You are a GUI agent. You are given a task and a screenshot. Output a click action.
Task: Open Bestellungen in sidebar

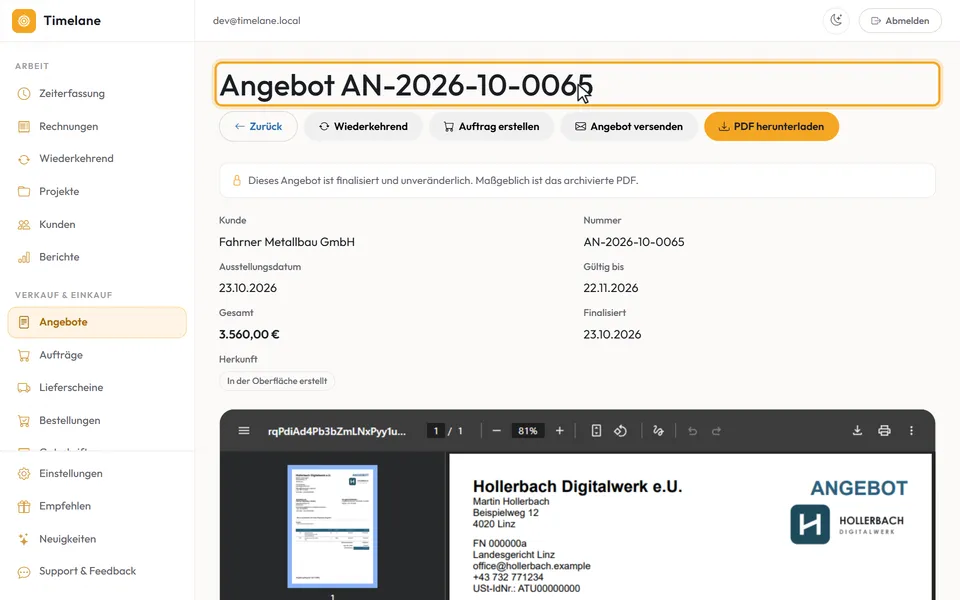[97, 421]
